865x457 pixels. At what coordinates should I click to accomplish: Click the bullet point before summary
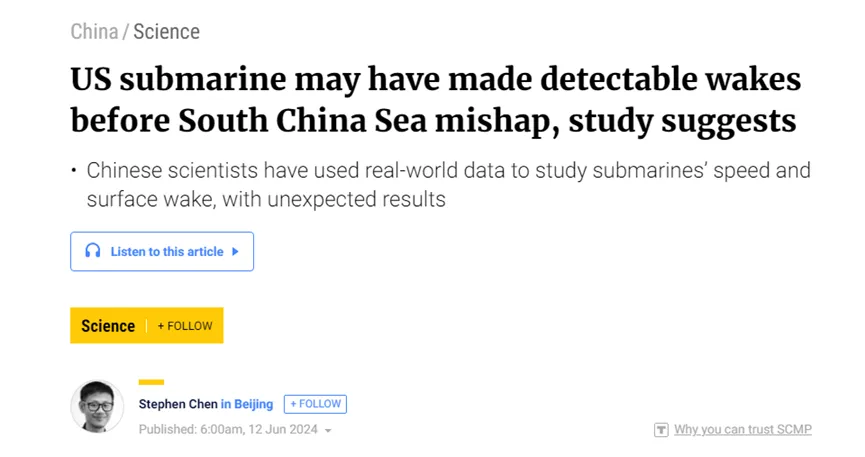[73, 170]
